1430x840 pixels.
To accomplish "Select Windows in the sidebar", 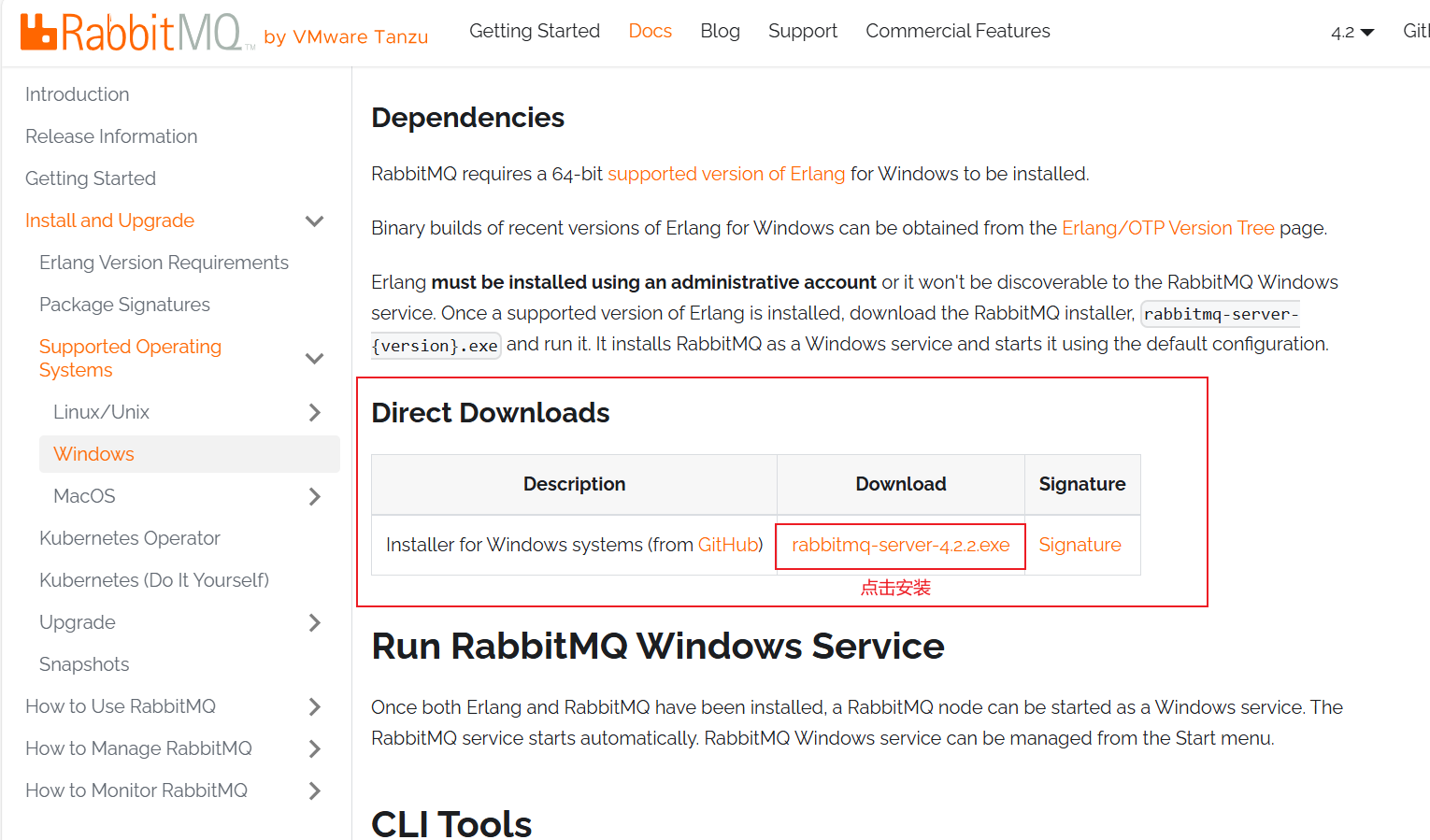I will (x=190, y=454).
